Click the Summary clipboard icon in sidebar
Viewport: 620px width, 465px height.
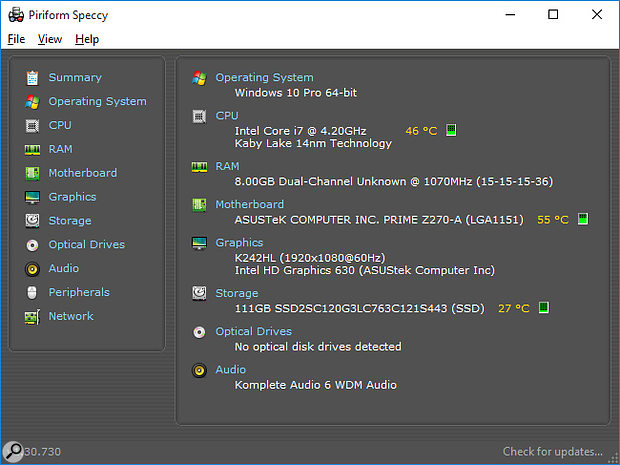(32, 78)
